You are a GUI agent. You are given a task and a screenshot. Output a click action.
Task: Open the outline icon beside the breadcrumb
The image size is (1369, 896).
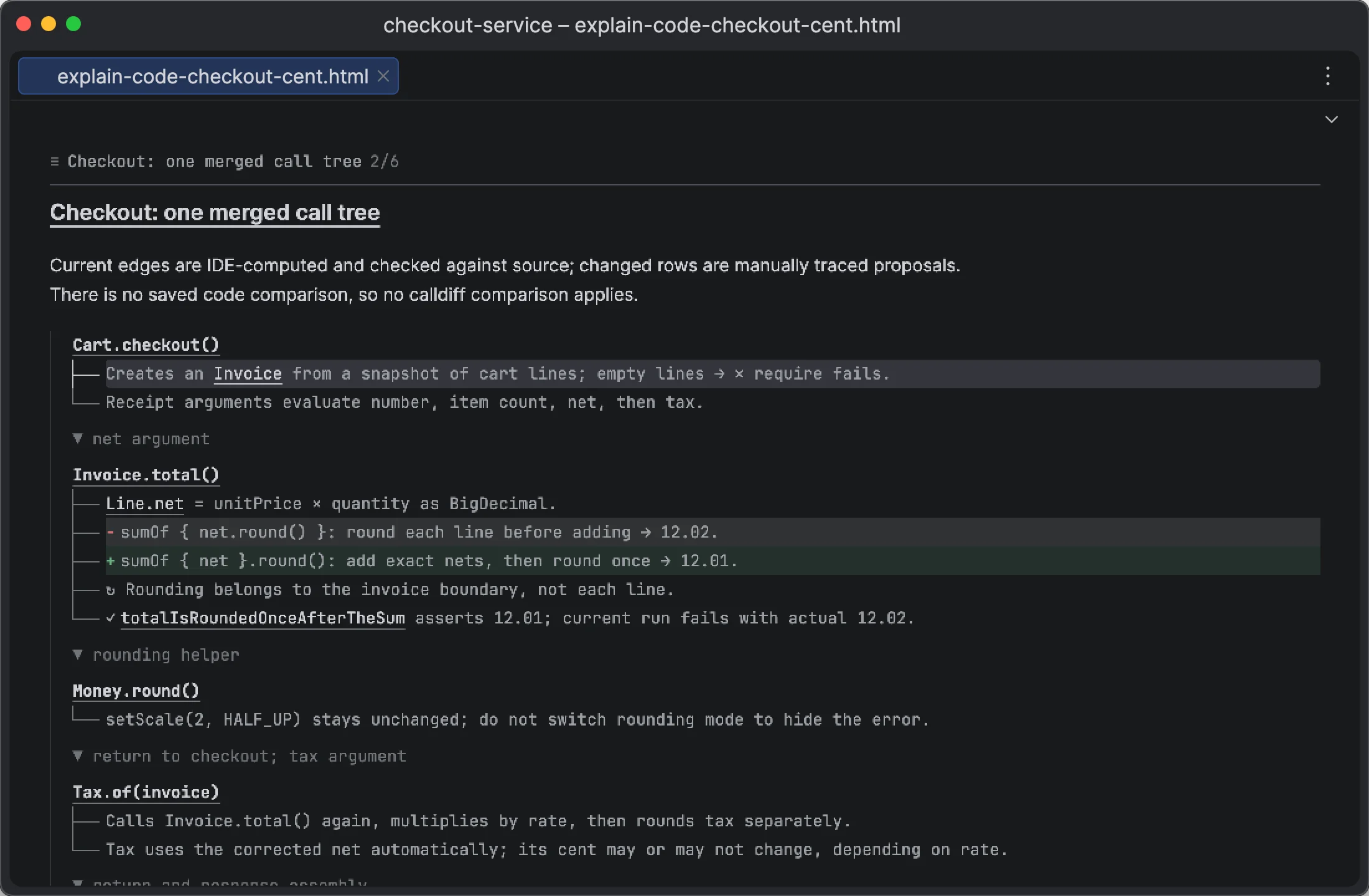pos(55,162)
